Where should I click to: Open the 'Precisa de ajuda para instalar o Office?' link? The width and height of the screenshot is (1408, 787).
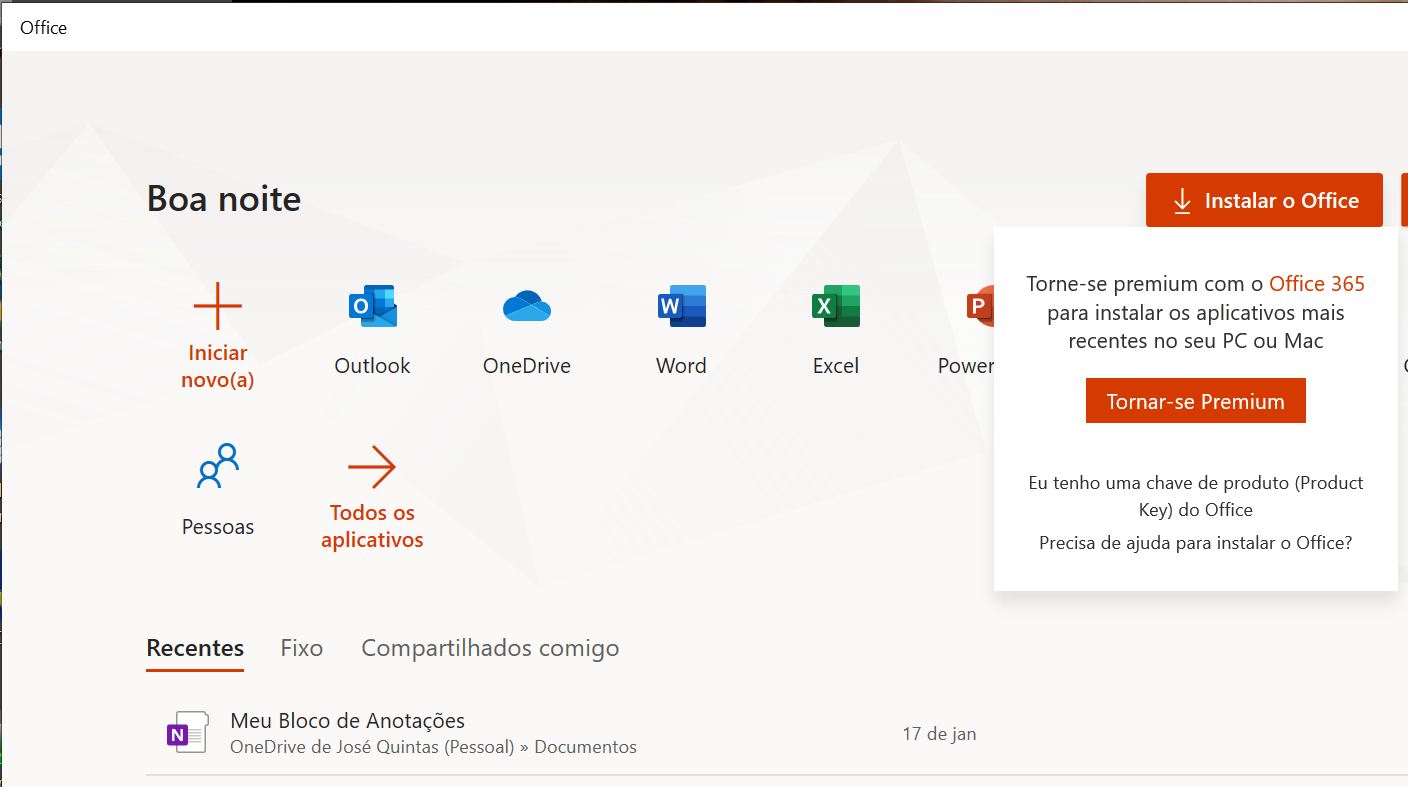[x=1196, y=543]
